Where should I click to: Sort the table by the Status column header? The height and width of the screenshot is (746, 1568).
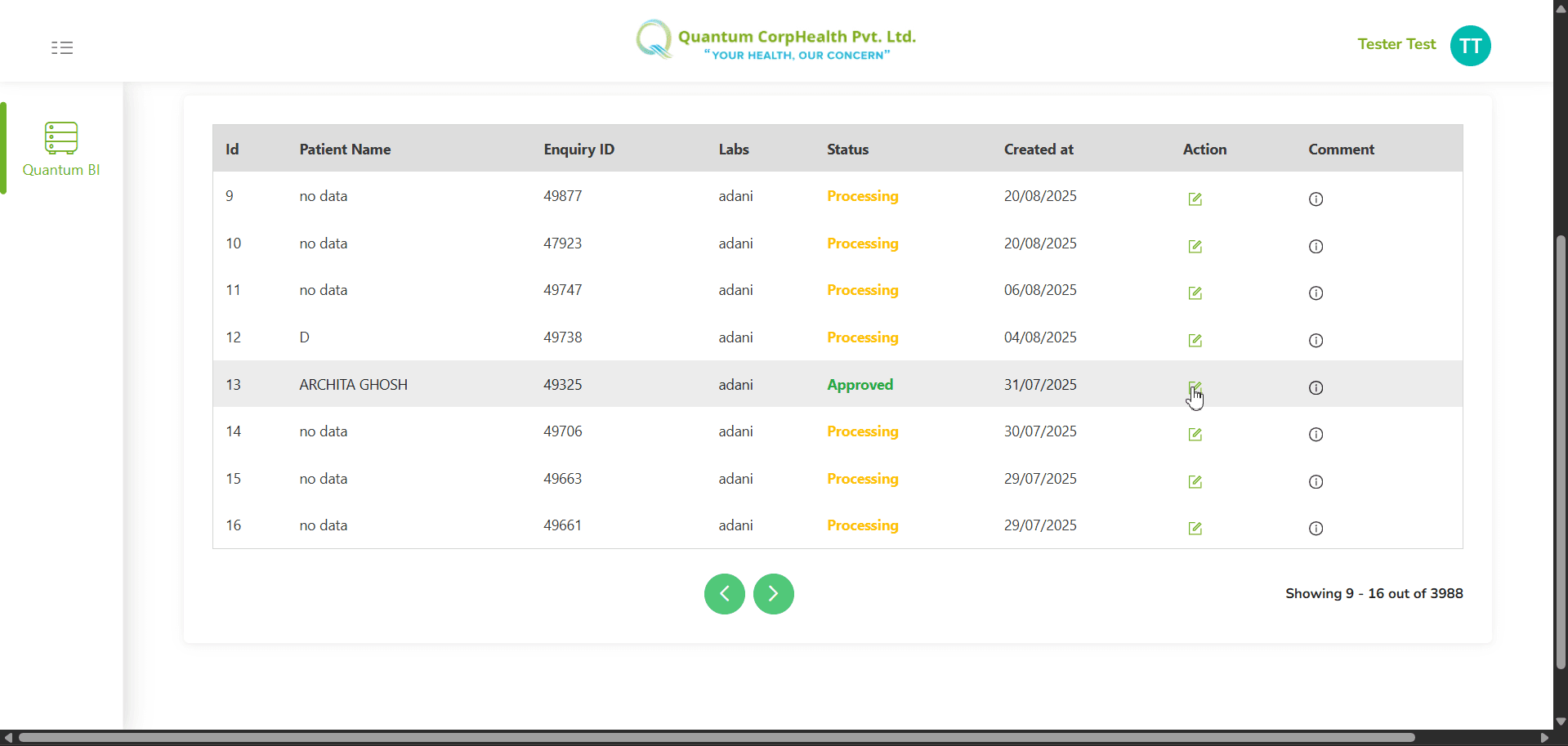click(x=847, y=149)
